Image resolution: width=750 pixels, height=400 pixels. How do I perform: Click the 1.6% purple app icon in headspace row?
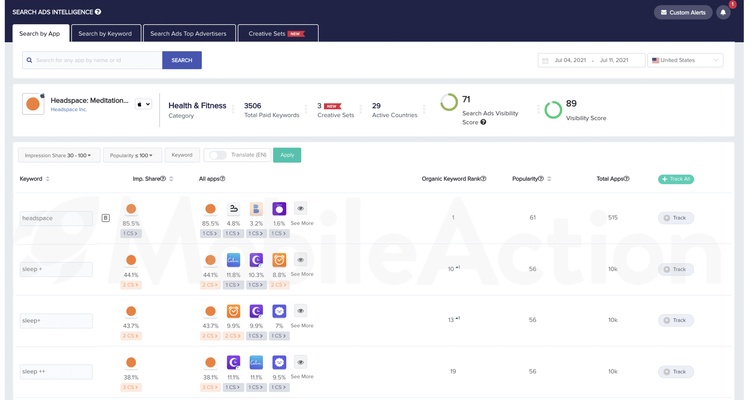coord(279,209)
